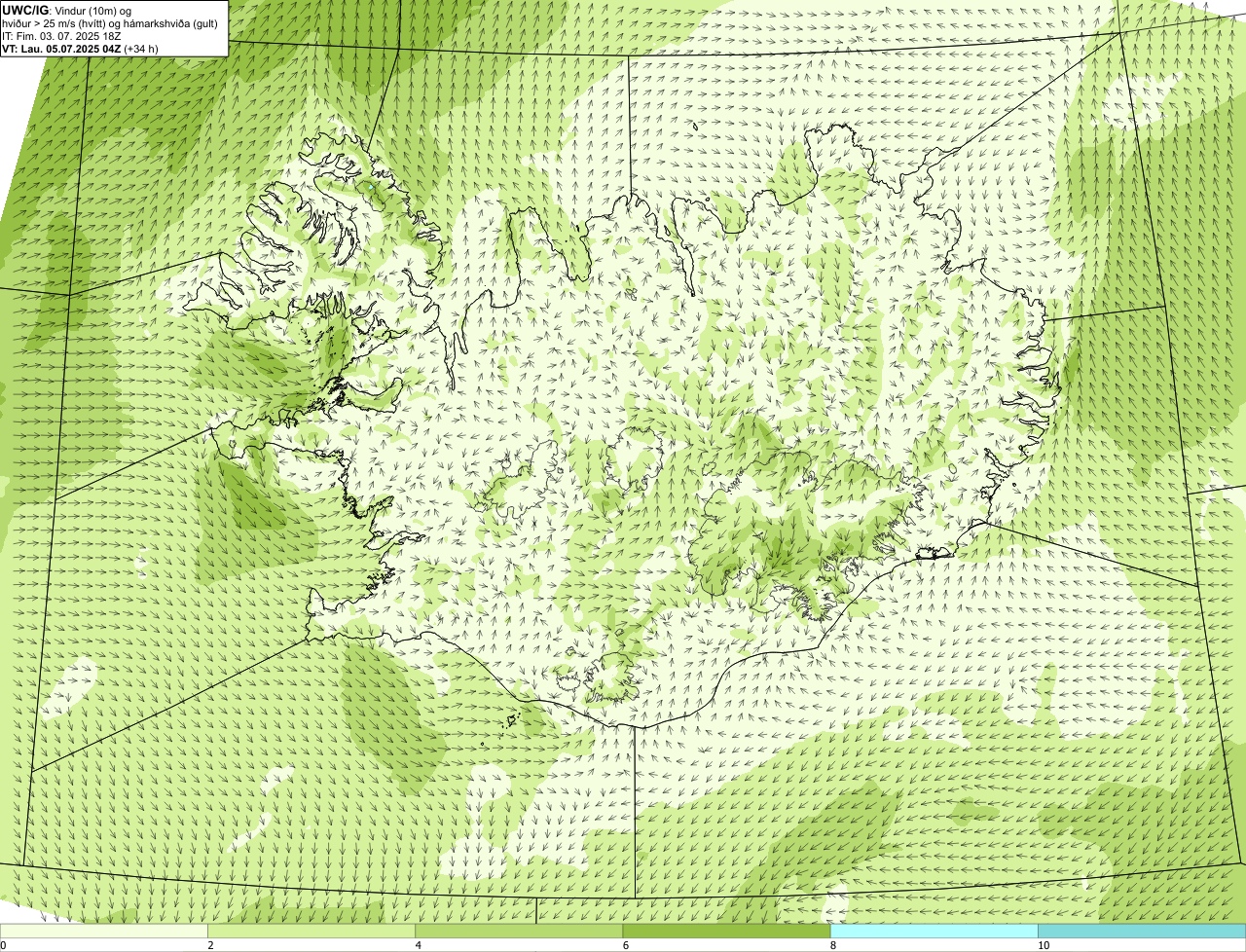Click the legend tick label "4"
Screen dimensions: 1246x952
tap(418, 945)
